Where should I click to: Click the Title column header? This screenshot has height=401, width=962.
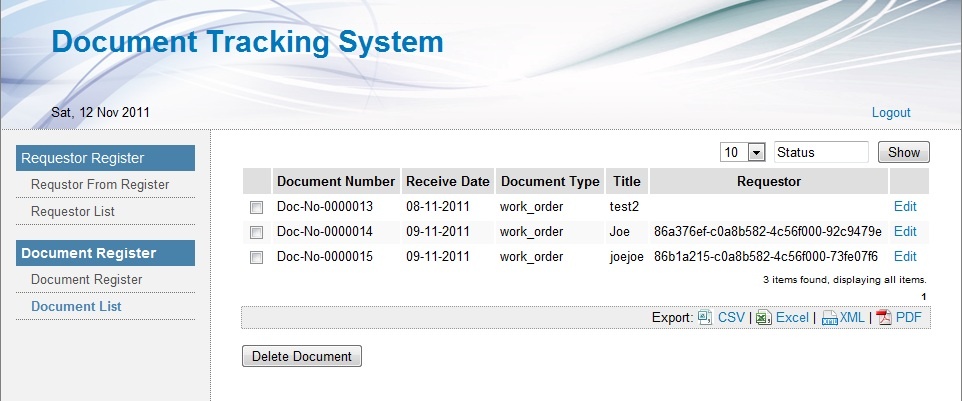coord(626,181)
